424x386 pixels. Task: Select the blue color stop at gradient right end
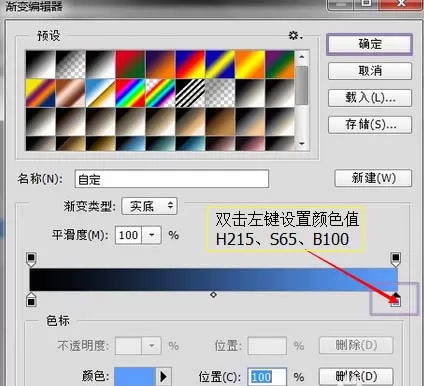click(x=395, y=299)
